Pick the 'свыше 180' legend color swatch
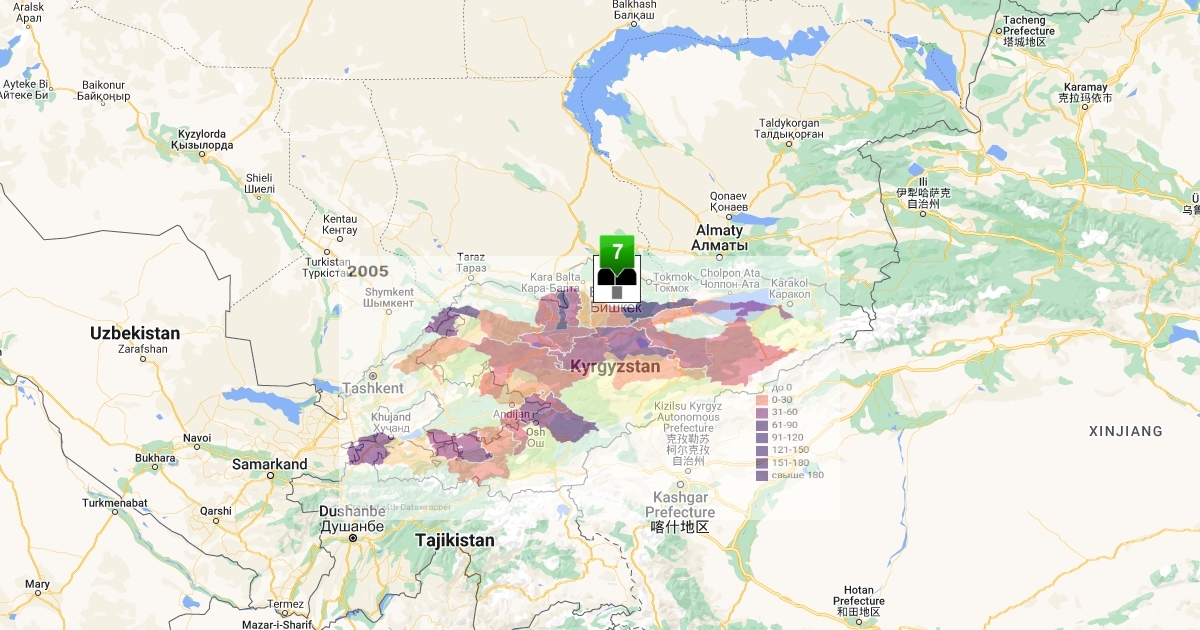This screenshot has width=1200, height=630. point(762,475)
